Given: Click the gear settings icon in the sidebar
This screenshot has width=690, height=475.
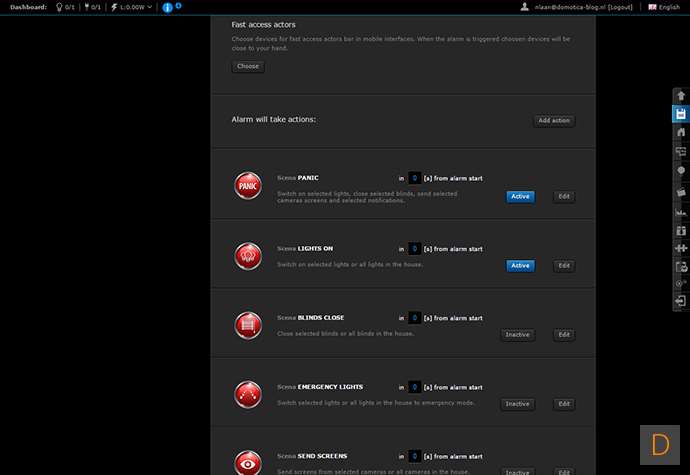Looking at the screenshot, I should point(681,284).
